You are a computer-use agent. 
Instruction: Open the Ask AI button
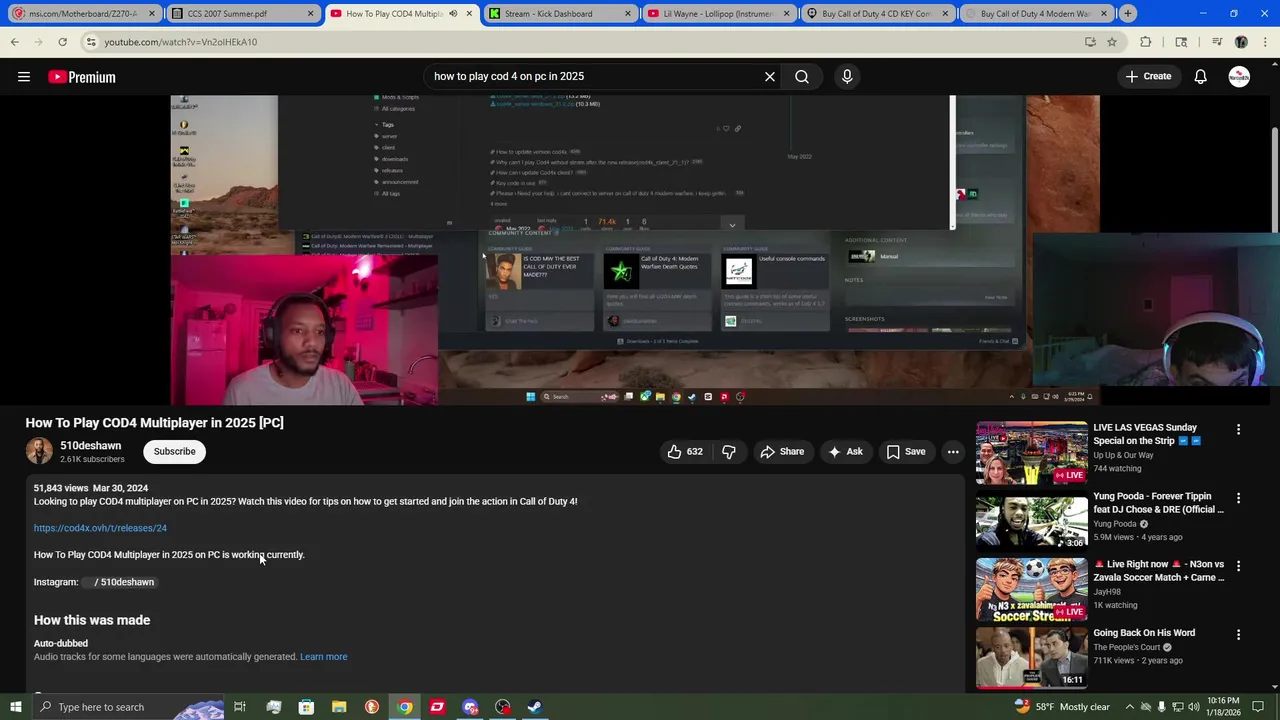click(845, 452)
